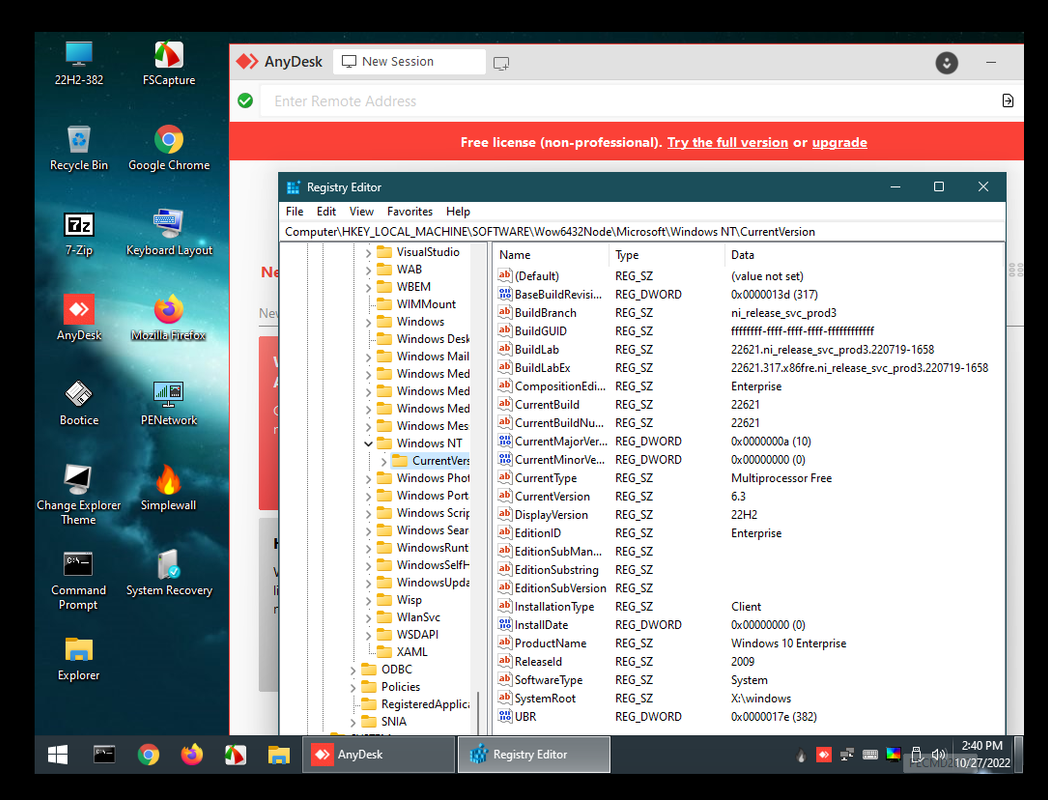This screenshot has width=1048, height=800.
Task: Click the Windows Start button
Action: (58, 755)
